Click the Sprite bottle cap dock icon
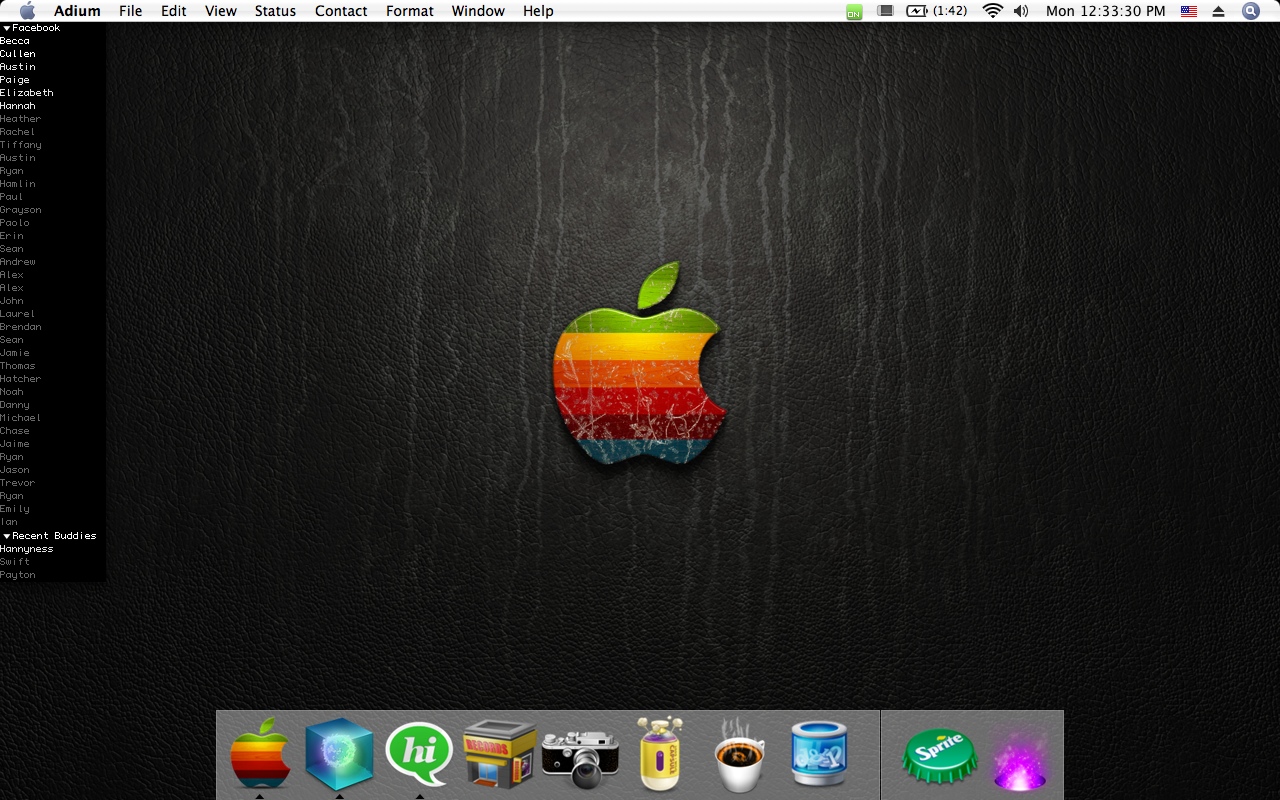The width and height of the screenshot is (1280, 800). click(x=939, y=756)
